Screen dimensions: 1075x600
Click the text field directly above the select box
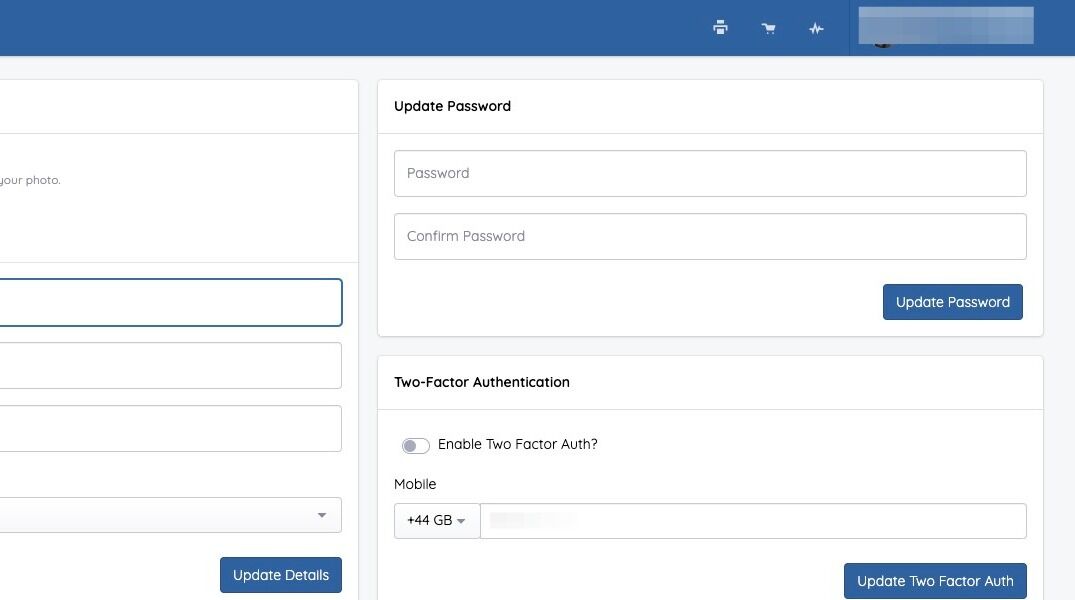(x=170, y=428)
